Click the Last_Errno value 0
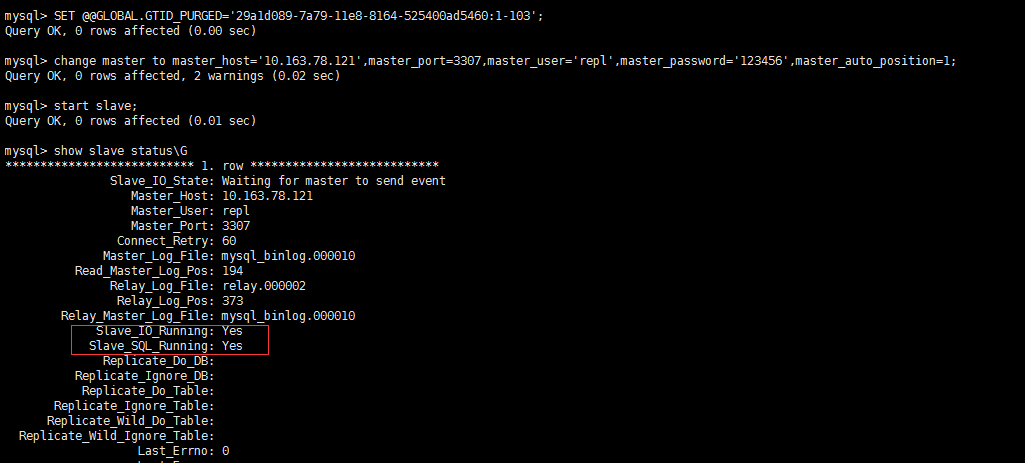This screenshot has width=1025, height=463. coord(225,451)
